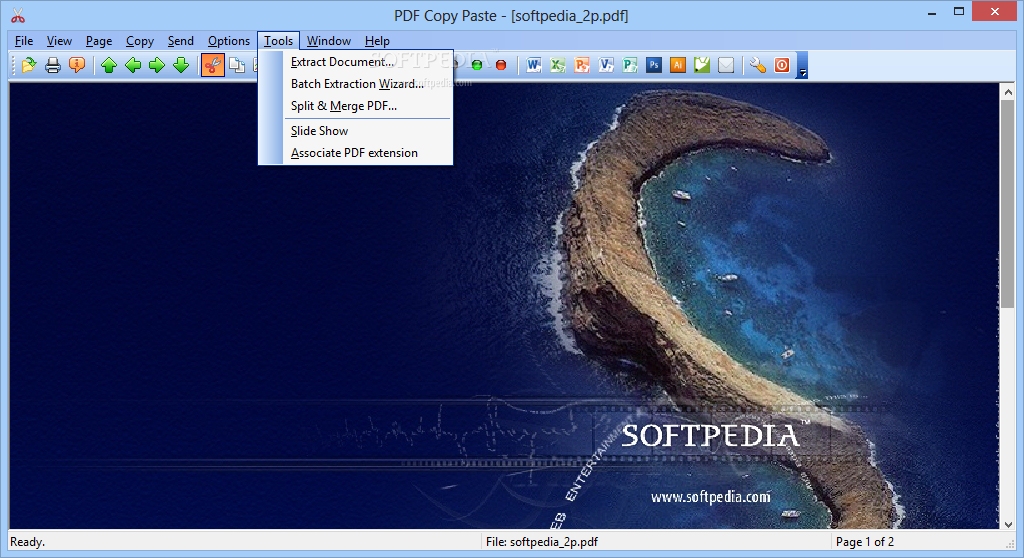Click the green notepad check icon
Screen dimensions: 1024x558
702,65
